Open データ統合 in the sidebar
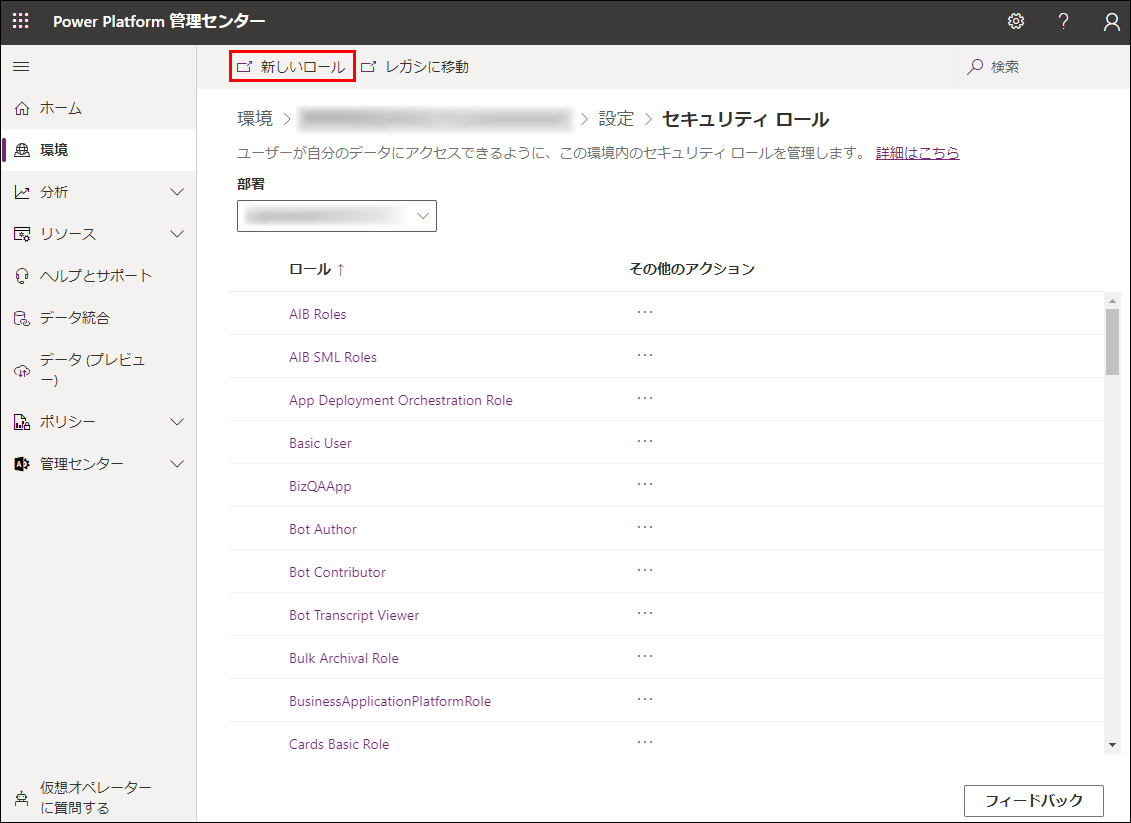 coord(99,318)
